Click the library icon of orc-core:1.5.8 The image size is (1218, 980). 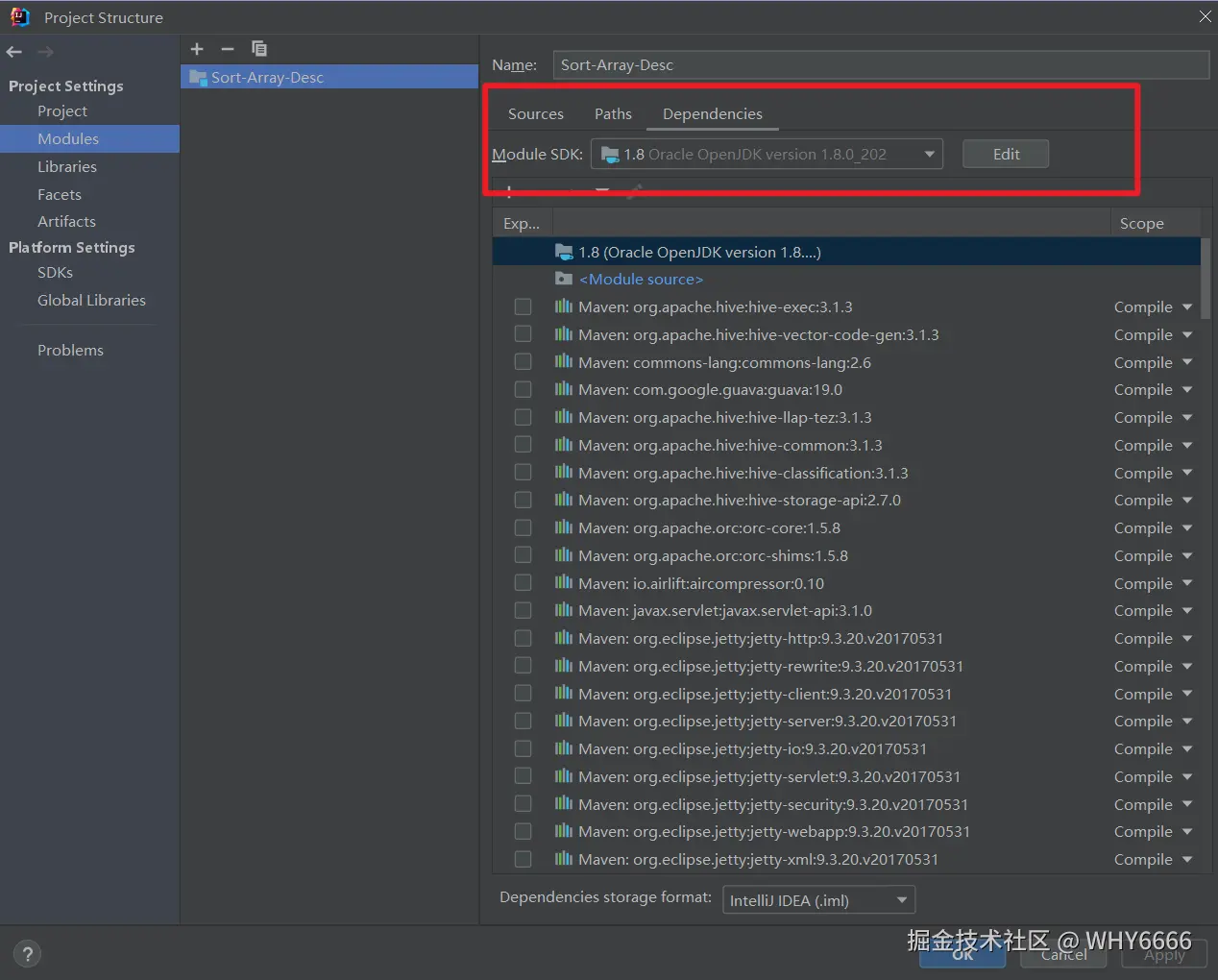[564, 527]
